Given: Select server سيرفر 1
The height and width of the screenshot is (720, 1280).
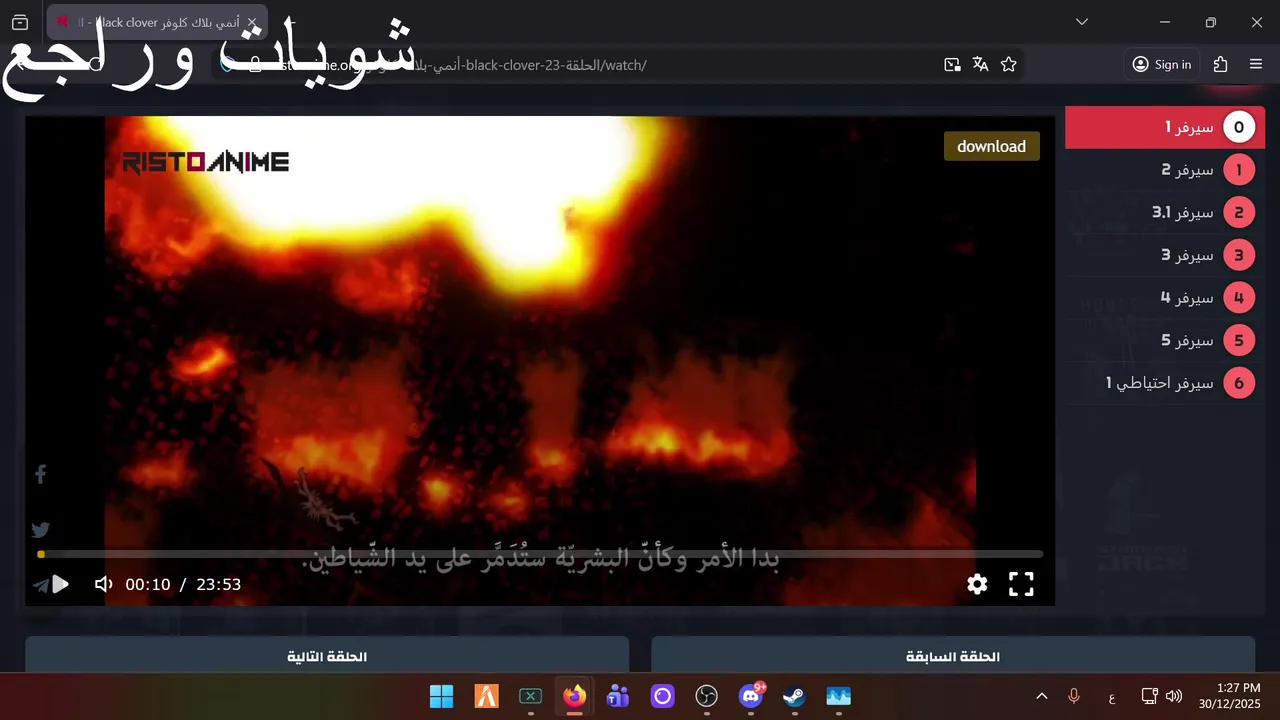Looking at the screenshot, I should [x=1165, y=128].
